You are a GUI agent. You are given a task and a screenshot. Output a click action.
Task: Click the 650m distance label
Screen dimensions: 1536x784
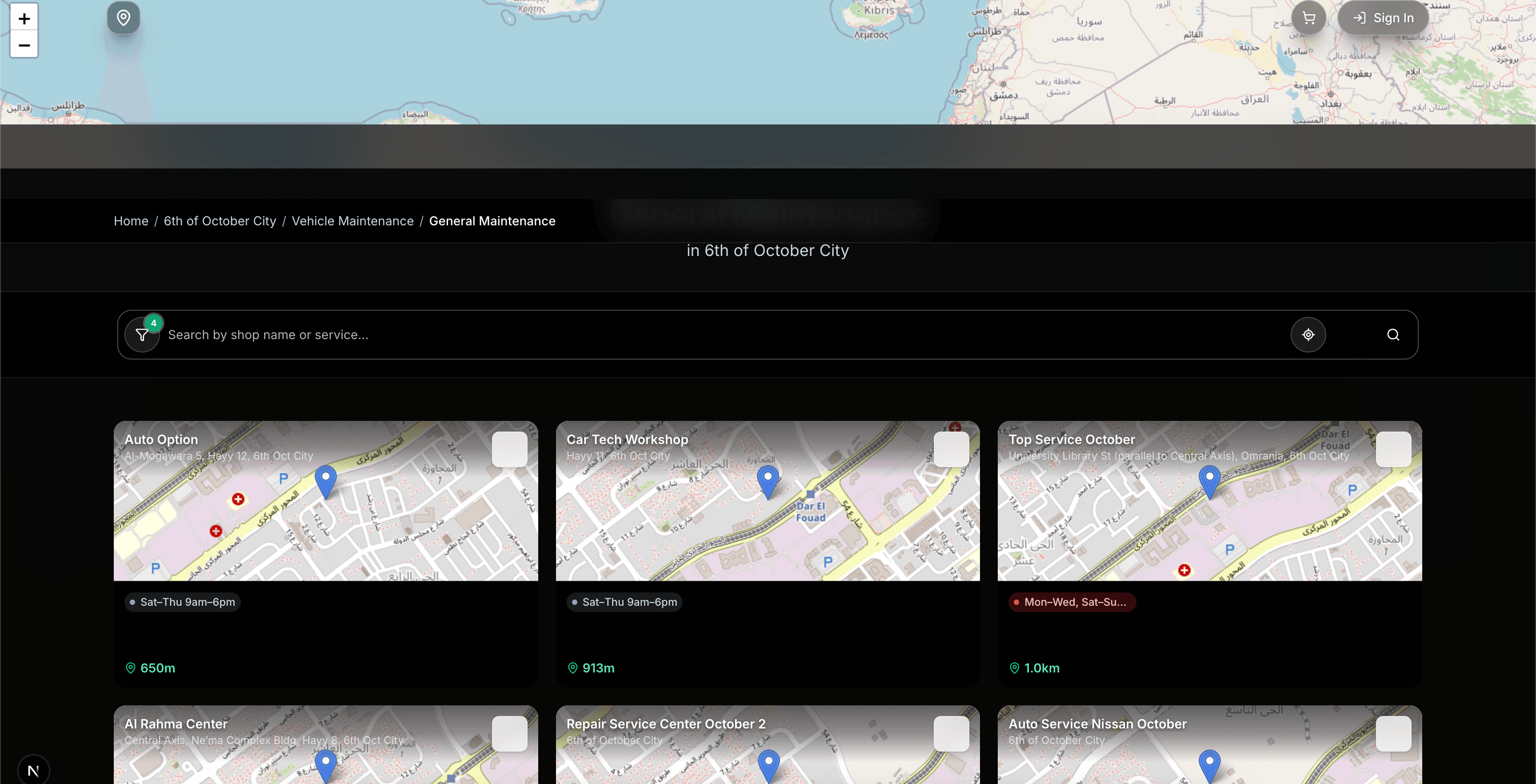151,668
